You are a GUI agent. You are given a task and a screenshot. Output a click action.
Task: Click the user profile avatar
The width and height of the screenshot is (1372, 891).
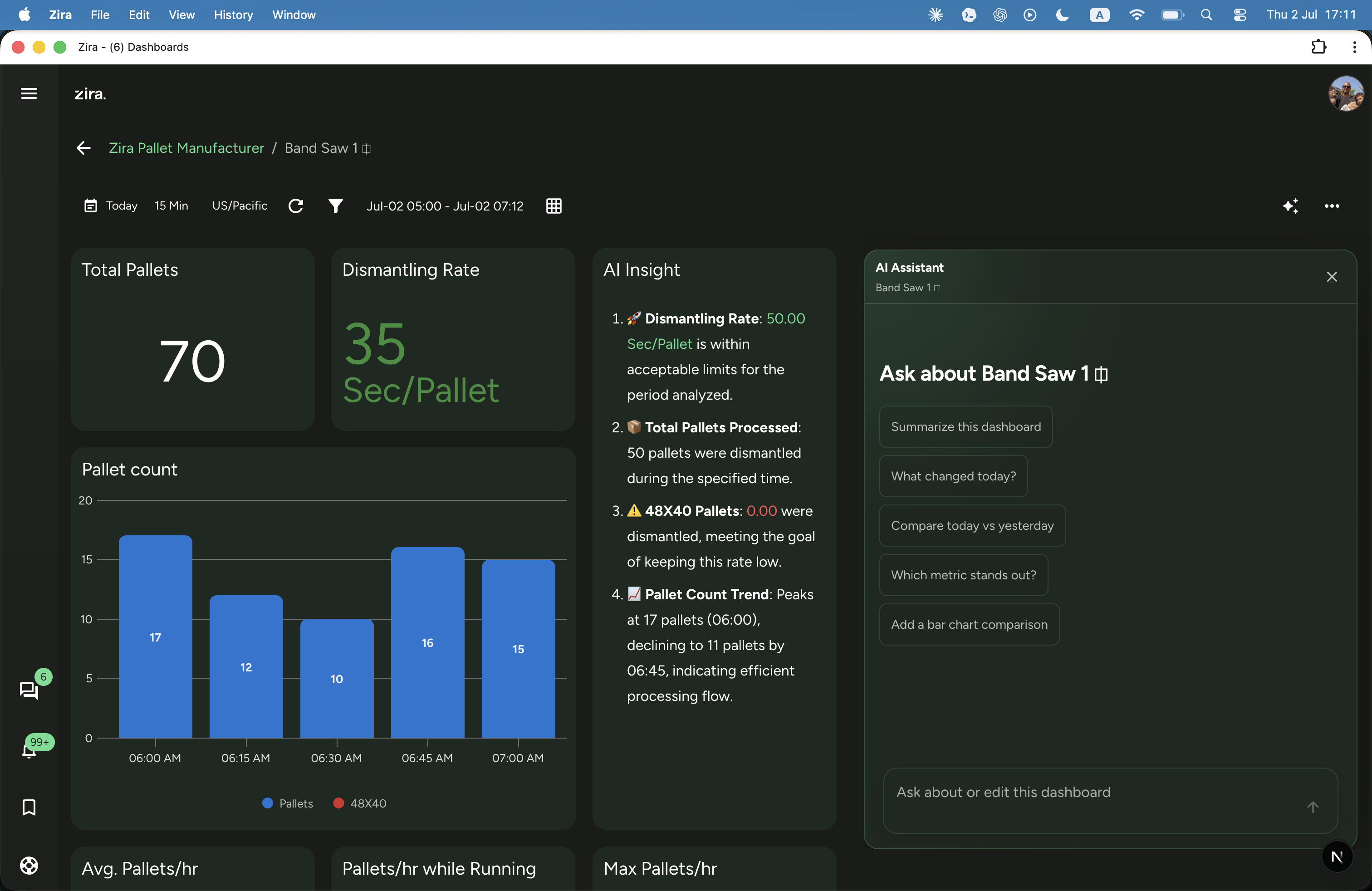(x=1346, y=93)
